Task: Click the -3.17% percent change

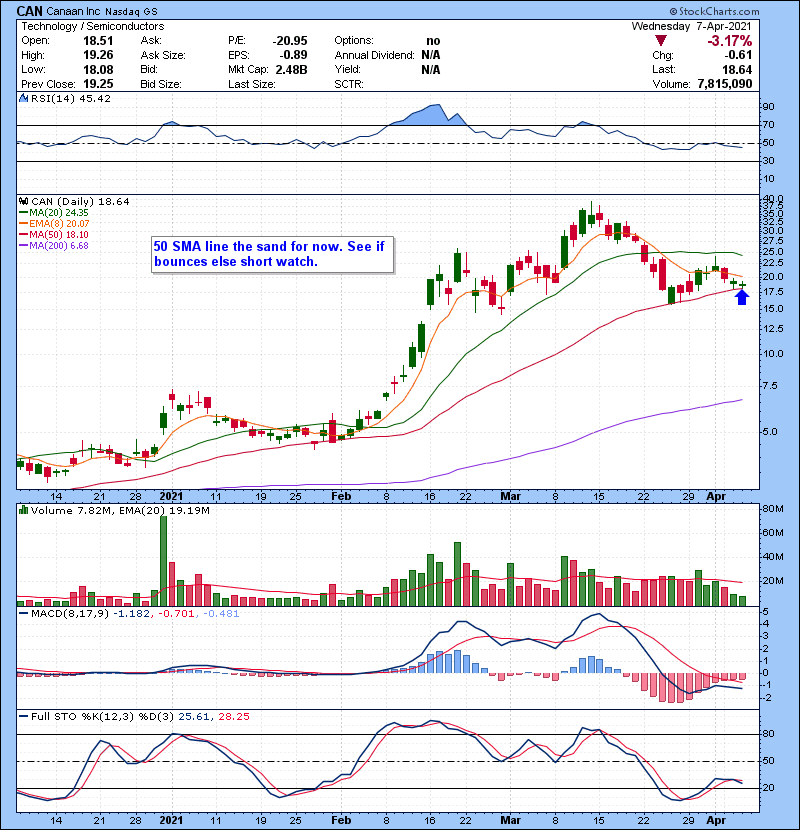Action: (x=730, y=41)
